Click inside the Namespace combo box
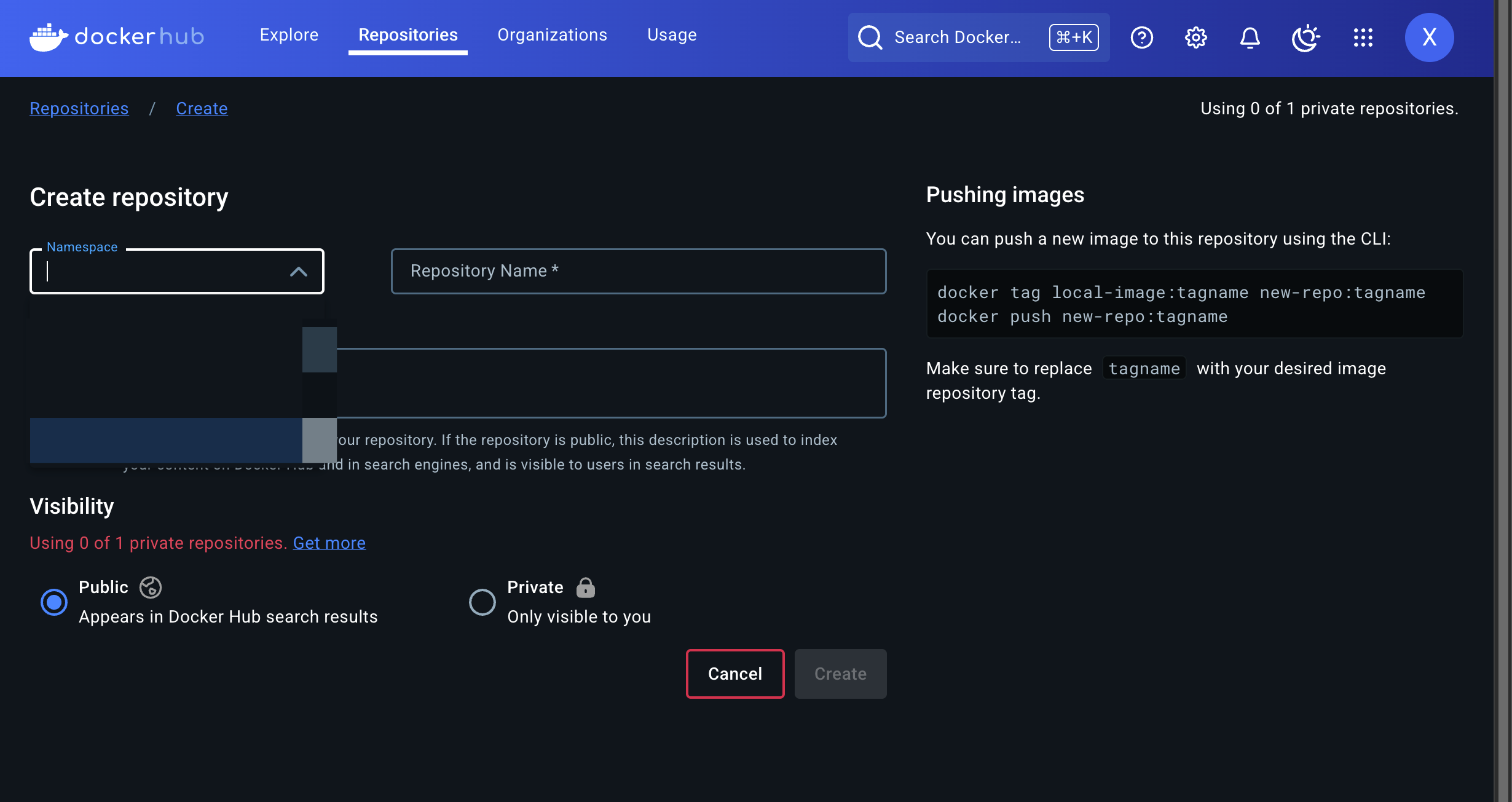The width and height of the screenshot is (1512, 802). pos(160,272)
